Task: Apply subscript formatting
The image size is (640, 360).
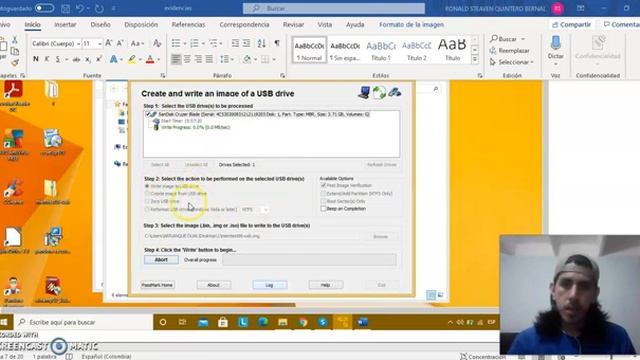Action: click(88, 60)
